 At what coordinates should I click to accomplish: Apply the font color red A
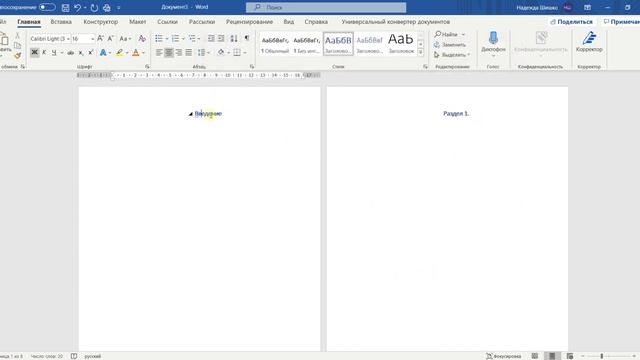(x=136, y=53)
